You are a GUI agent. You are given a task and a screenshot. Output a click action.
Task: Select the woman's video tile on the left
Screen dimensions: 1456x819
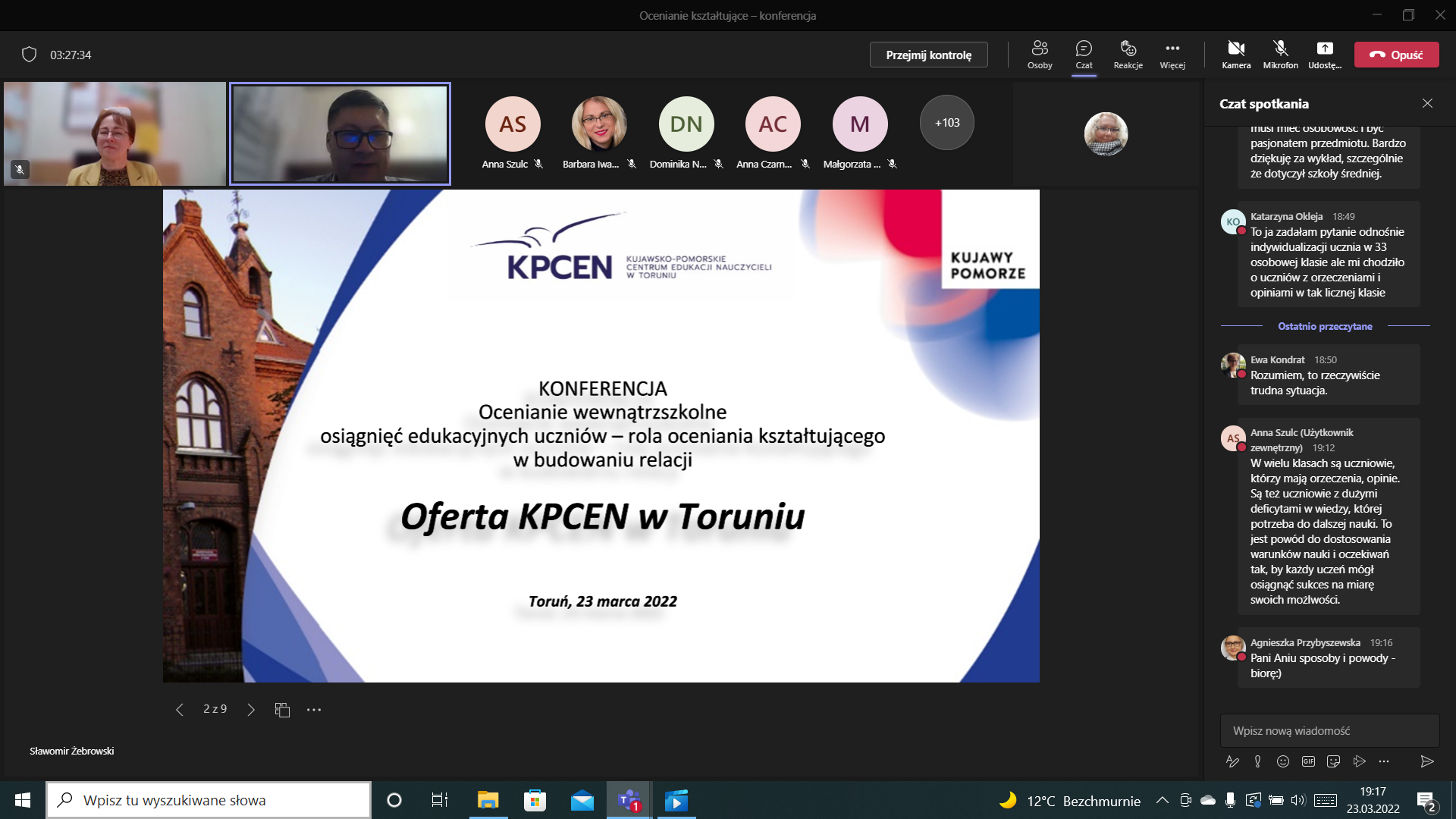click(115, 133)
